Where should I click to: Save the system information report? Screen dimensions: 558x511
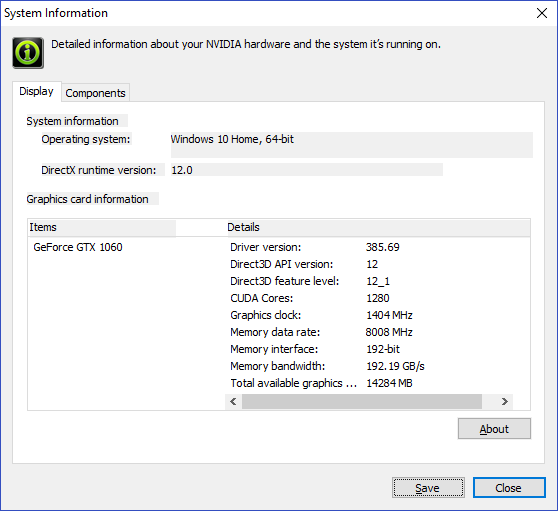click(428, 488)
